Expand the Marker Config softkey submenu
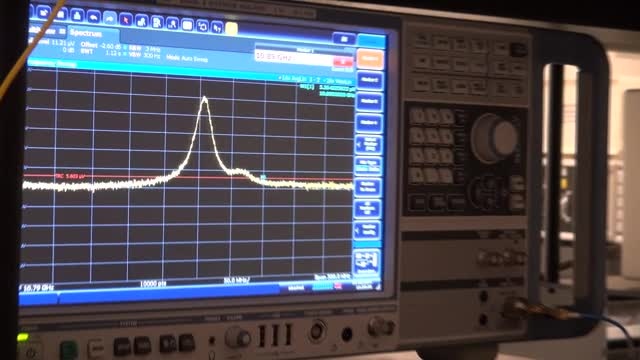The height and width of the screenshot is (360, 640). click(x=367, y=230)
